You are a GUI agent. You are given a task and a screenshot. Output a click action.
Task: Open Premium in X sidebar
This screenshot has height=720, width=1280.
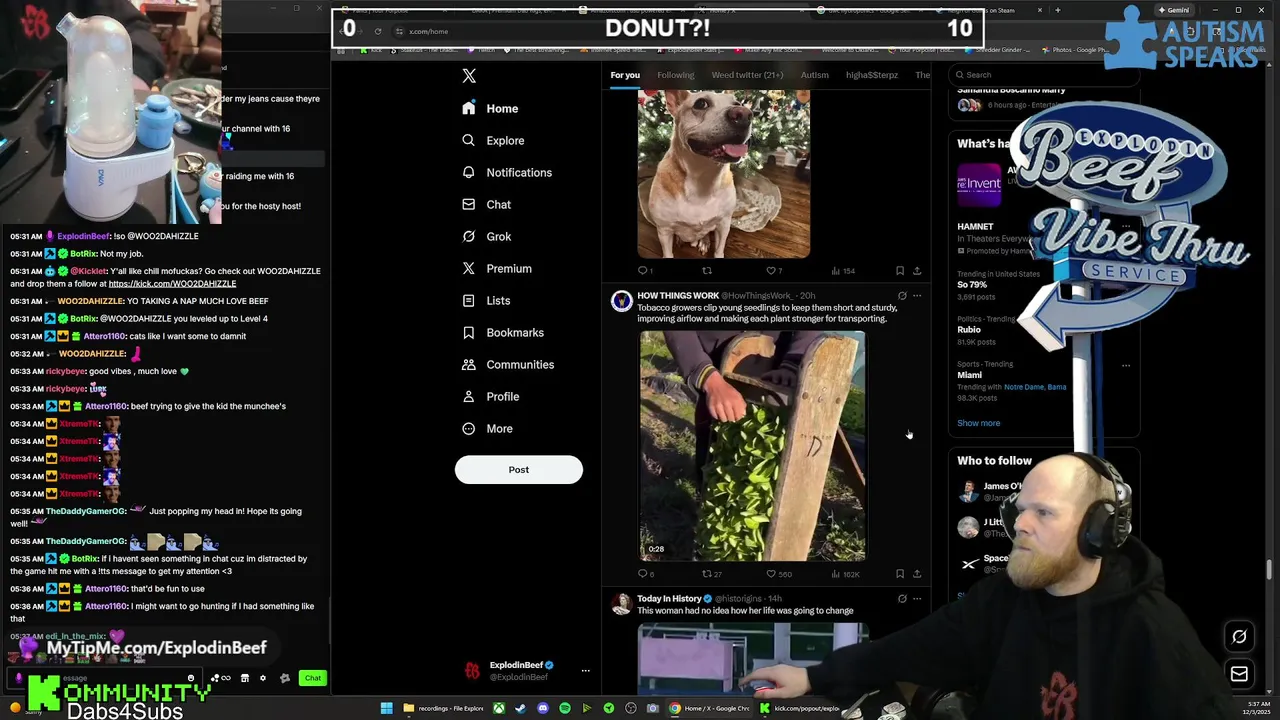pos(497,268)
